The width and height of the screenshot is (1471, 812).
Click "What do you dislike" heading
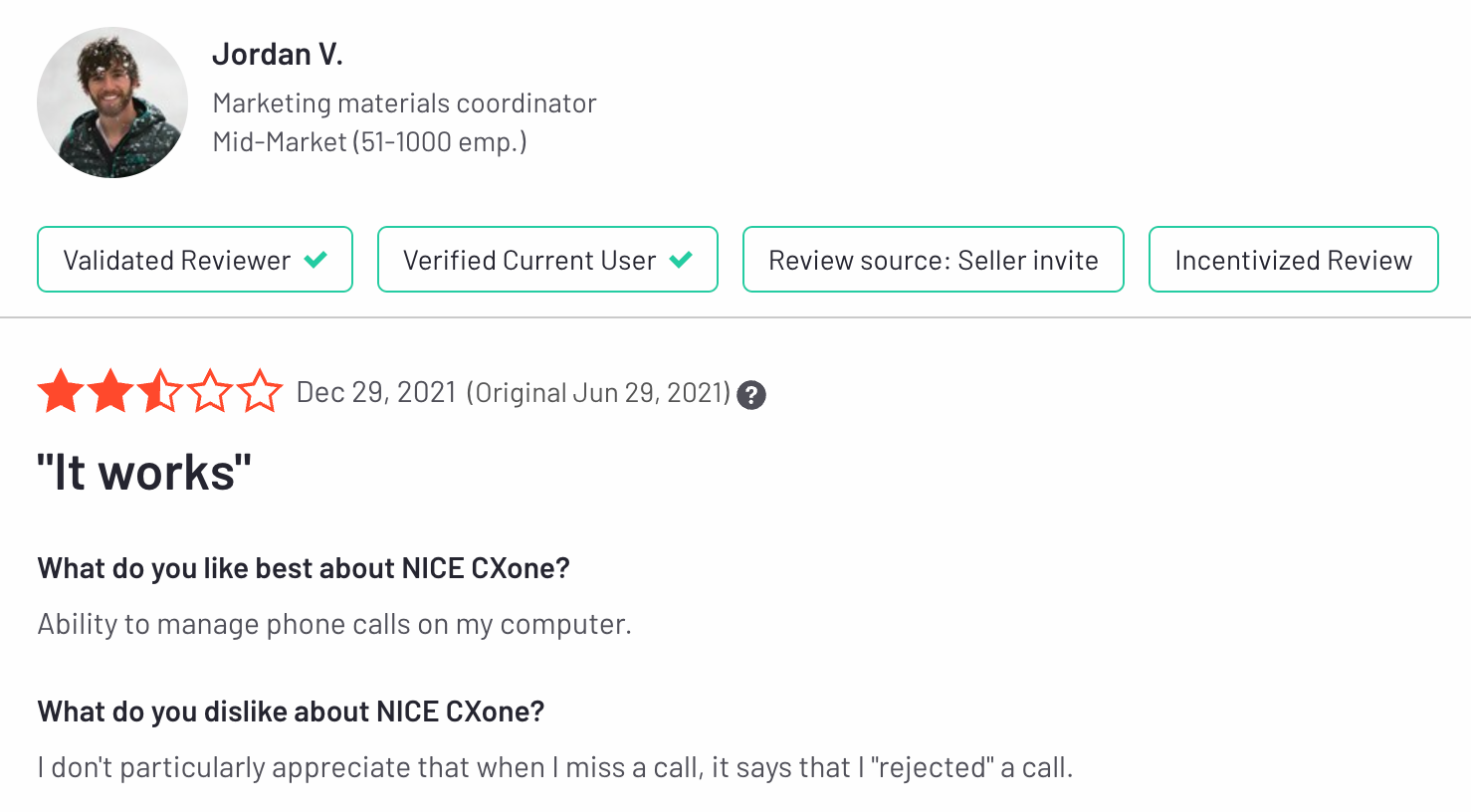(x=291, y=711)
